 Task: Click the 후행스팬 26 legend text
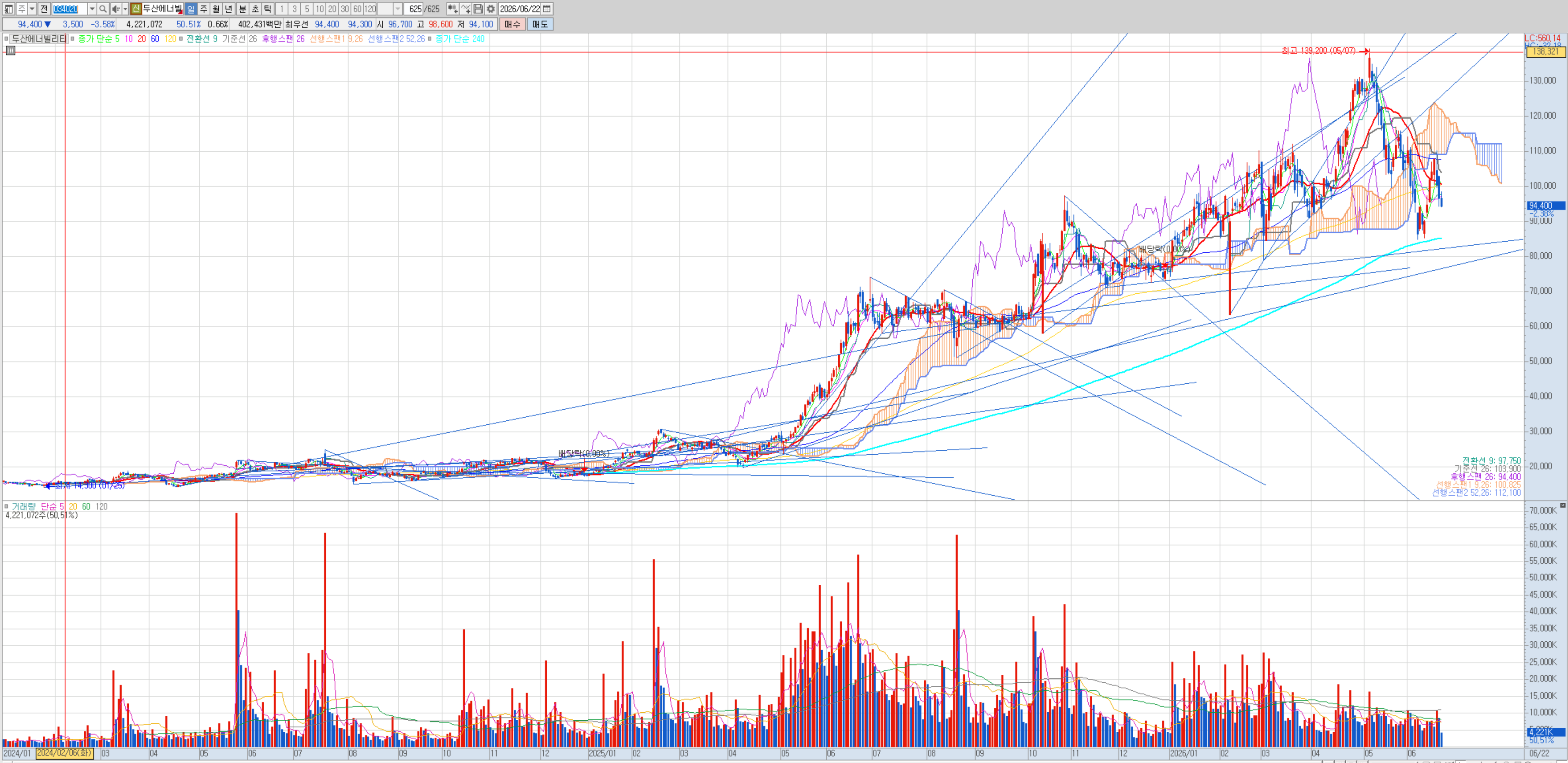click(283, 39)
